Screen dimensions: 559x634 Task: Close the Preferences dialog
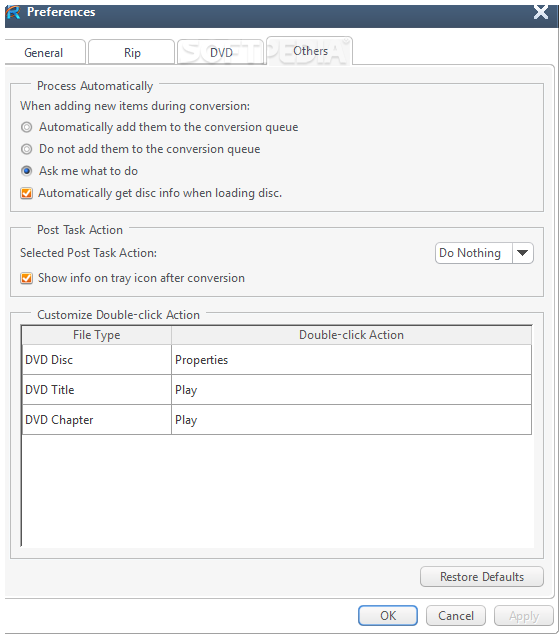tap(541, 12)
